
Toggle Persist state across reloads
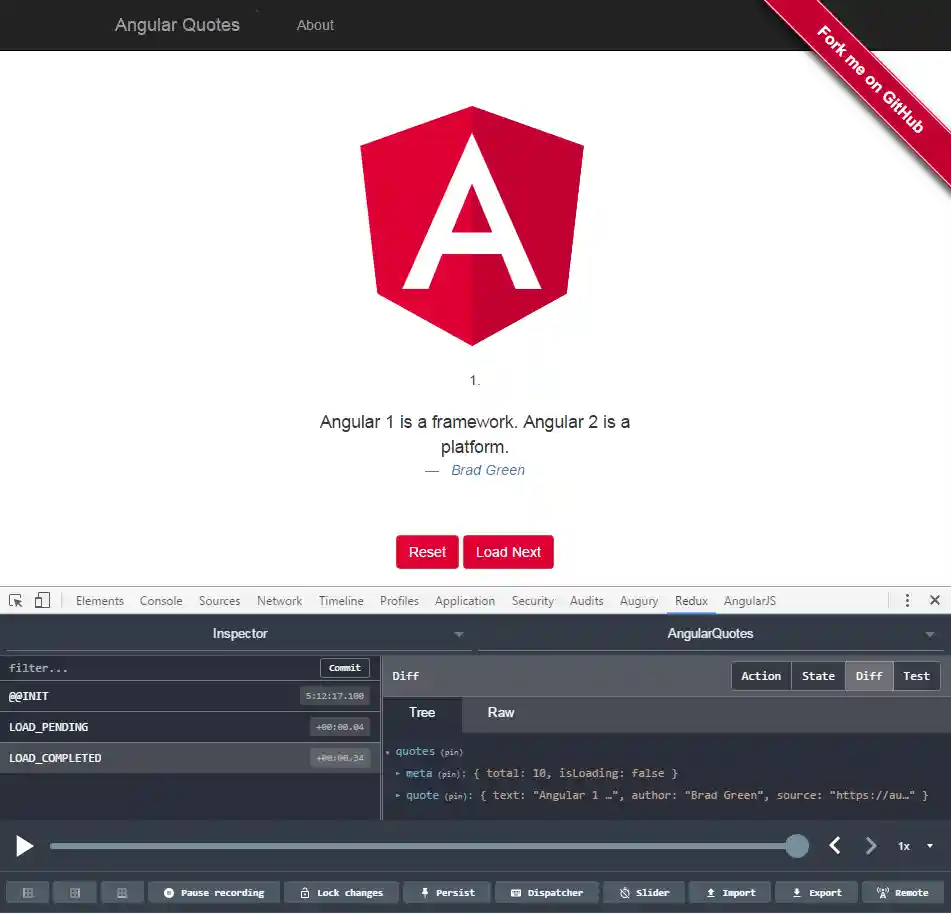click(446, 892)
